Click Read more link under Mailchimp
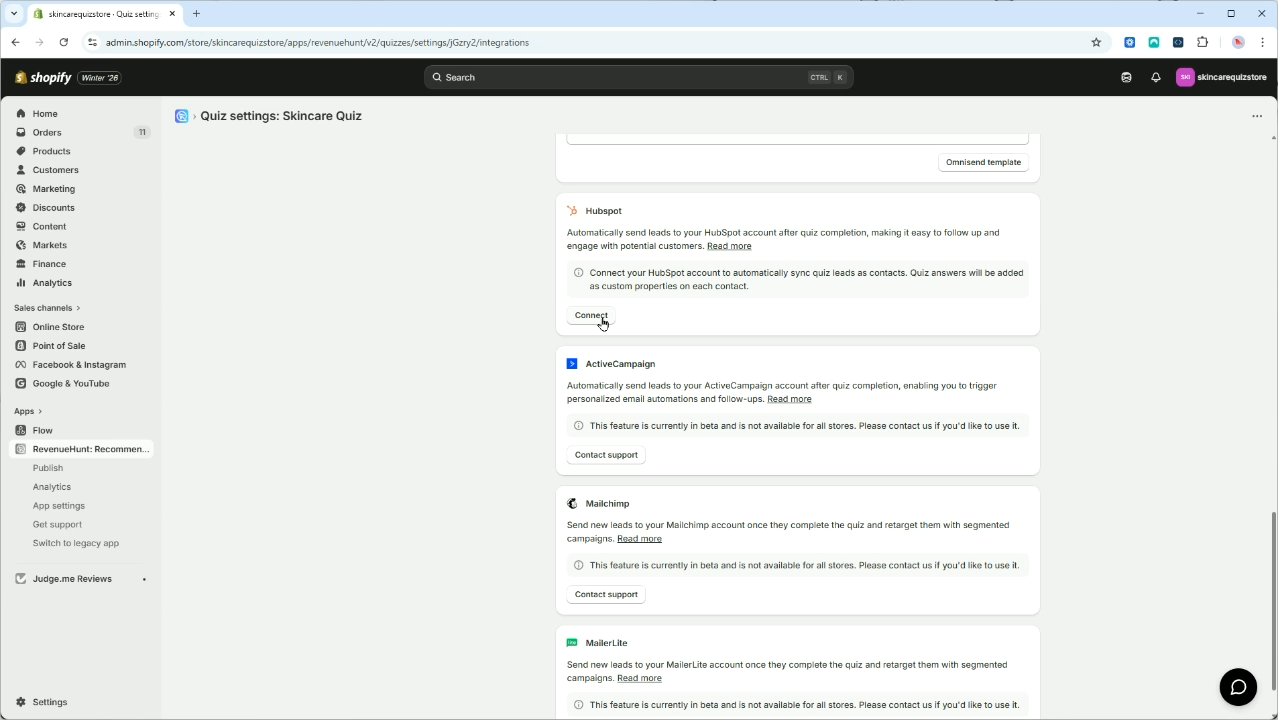Viewport: 1278px width, 720px height. coord(639,539)
